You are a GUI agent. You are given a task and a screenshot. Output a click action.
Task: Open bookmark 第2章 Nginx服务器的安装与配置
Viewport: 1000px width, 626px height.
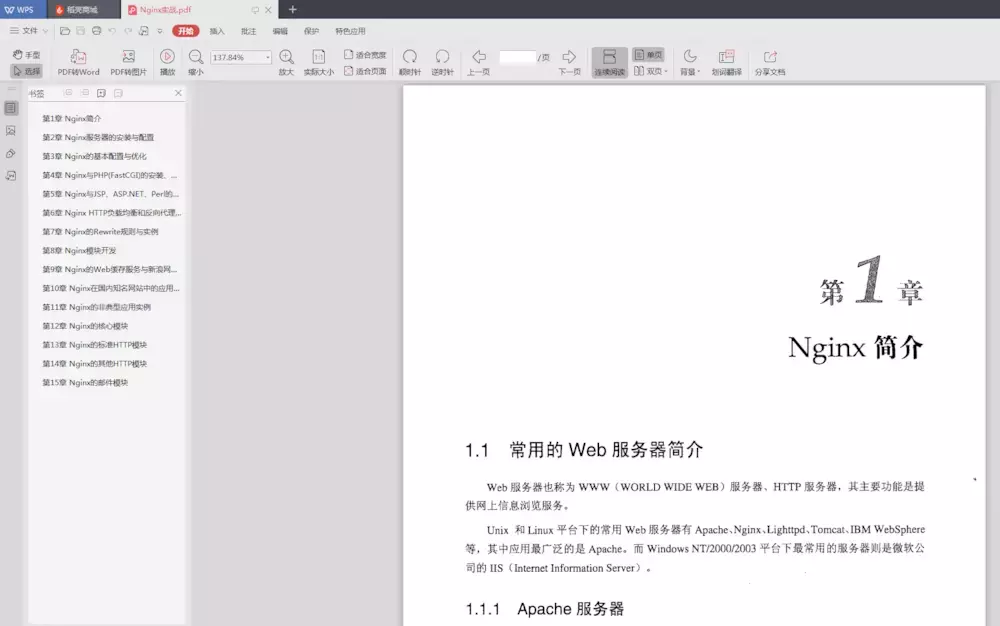pos(98,137)
